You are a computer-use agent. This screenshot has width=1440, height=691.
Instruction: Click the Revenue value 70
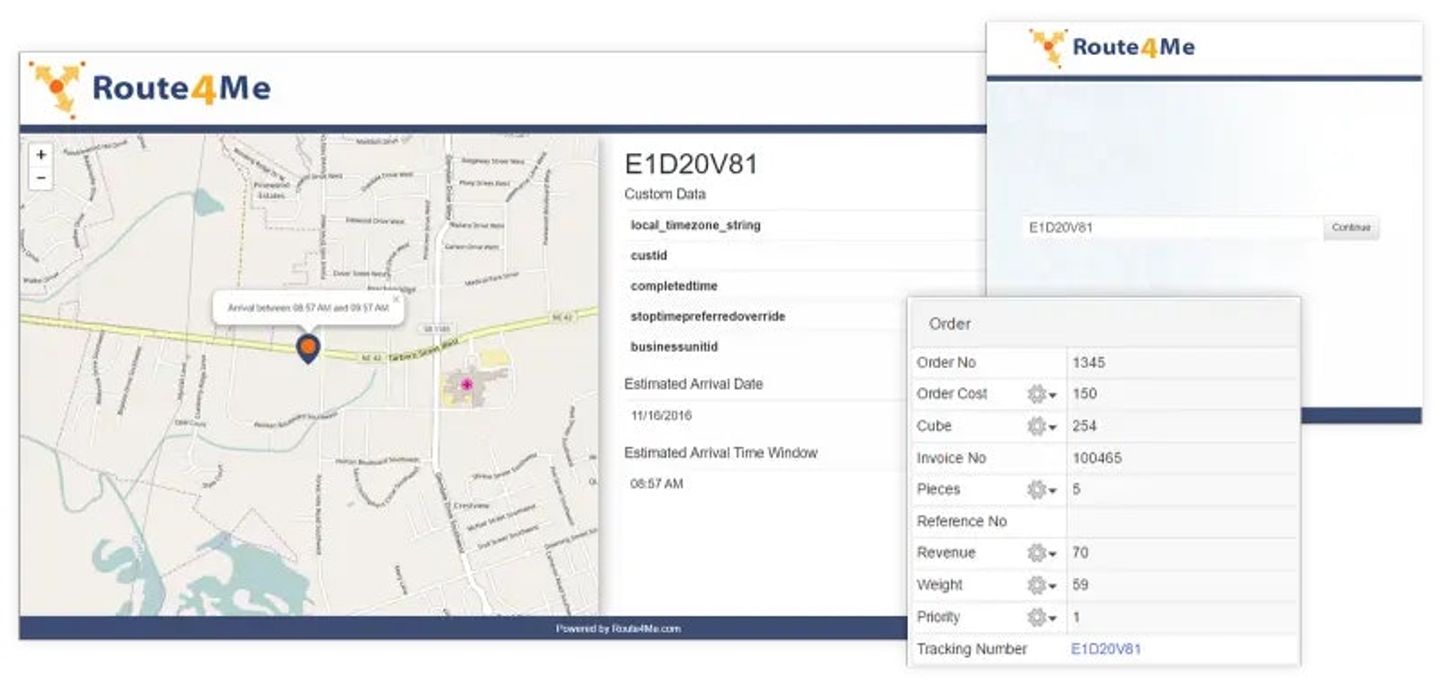[x=1080, y=553]
